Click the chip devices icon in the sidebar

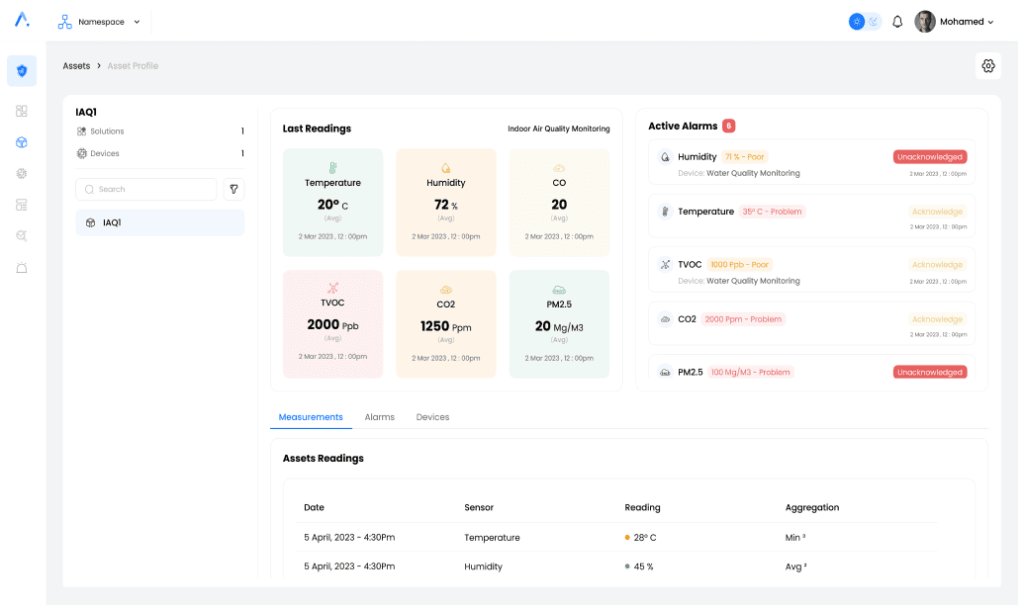(22, 173)
